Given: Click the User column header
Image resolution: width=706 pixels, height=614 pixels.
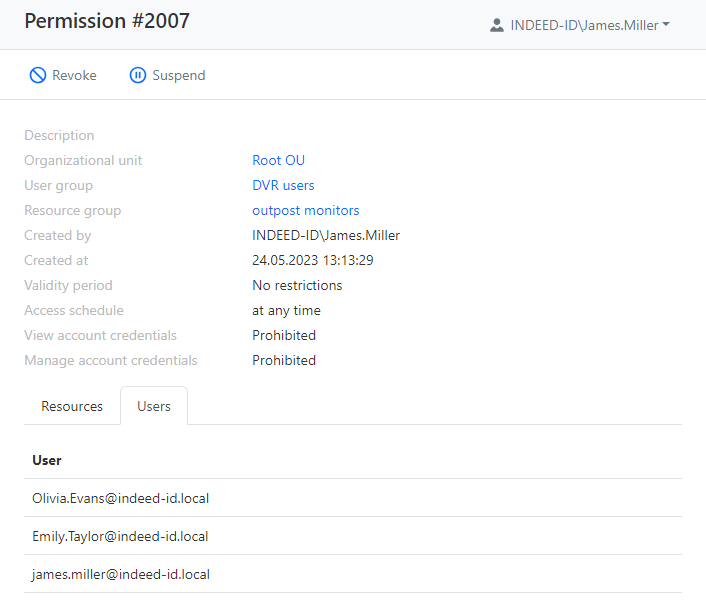Looking at the screenshot, I should pyautogui.click(x=47, y=460).
